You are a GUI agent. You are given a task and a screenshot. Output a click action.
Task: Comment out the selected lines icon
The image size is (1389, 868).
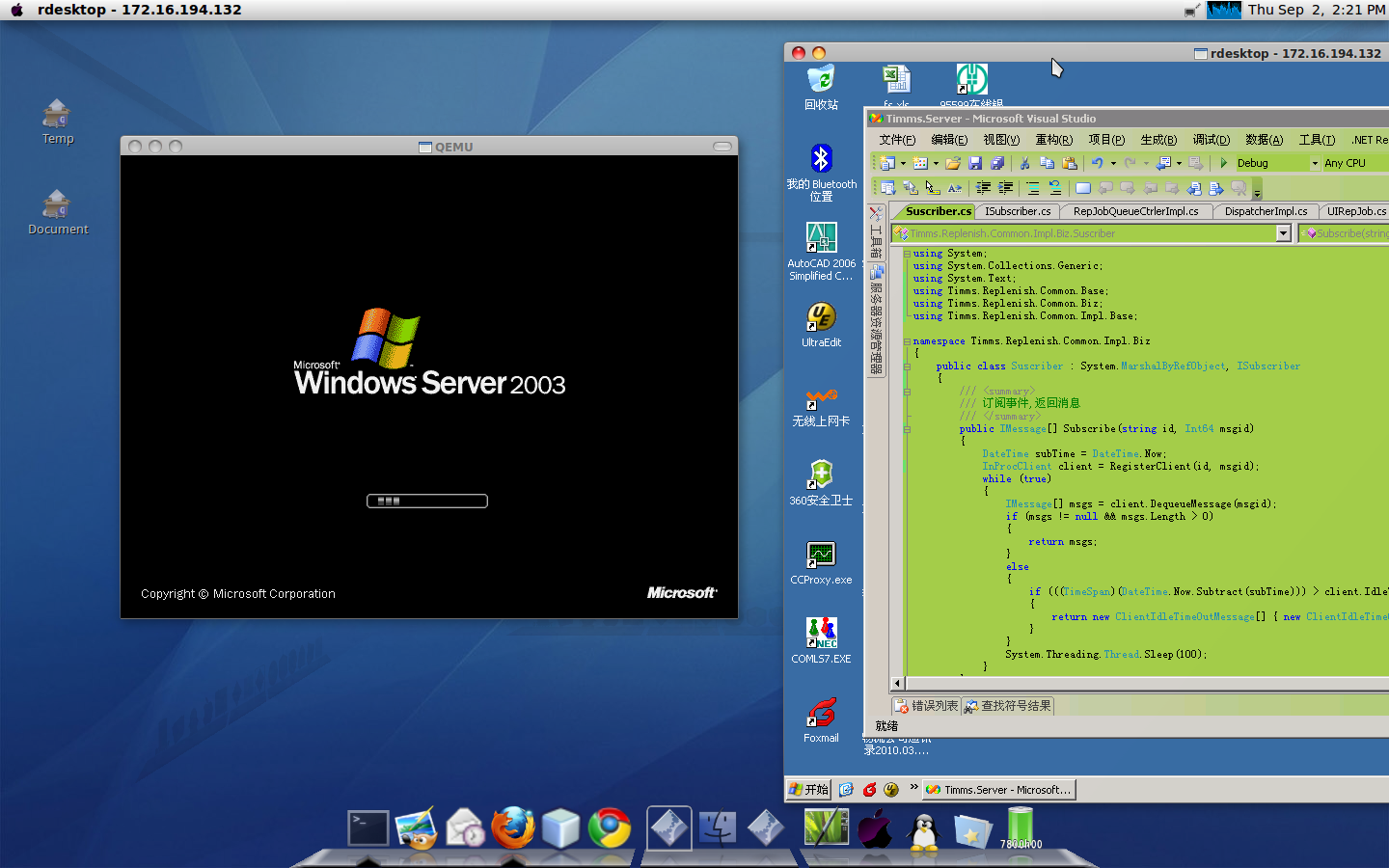point(1033,188)
